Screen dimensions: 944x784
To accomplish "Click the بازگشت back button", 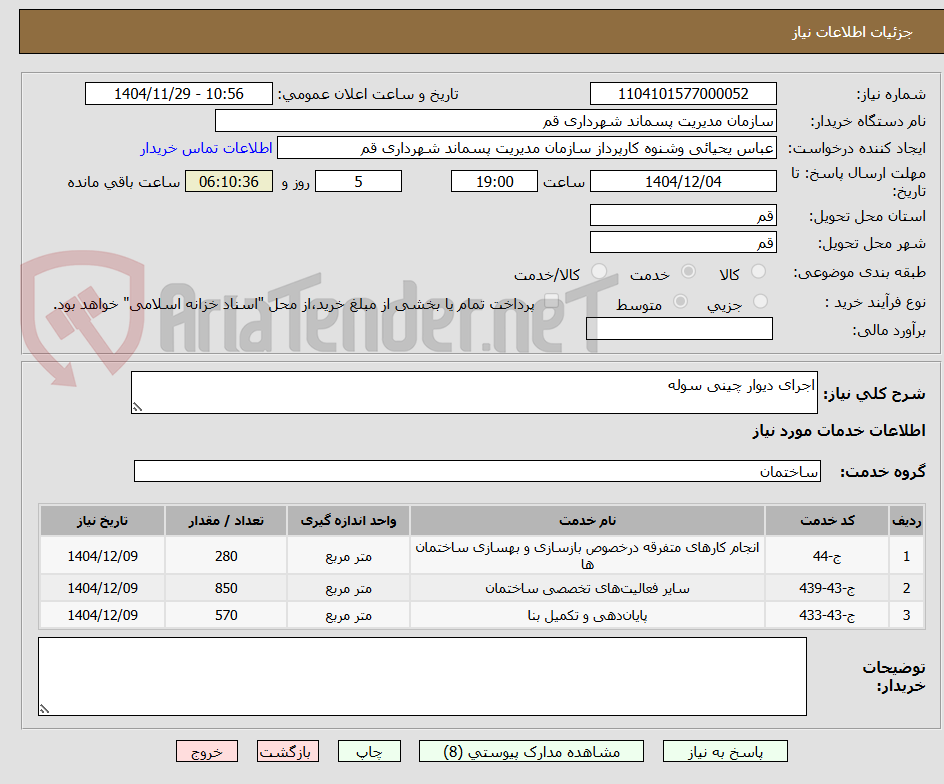I will pyautogui.click(x=288, y=751).
